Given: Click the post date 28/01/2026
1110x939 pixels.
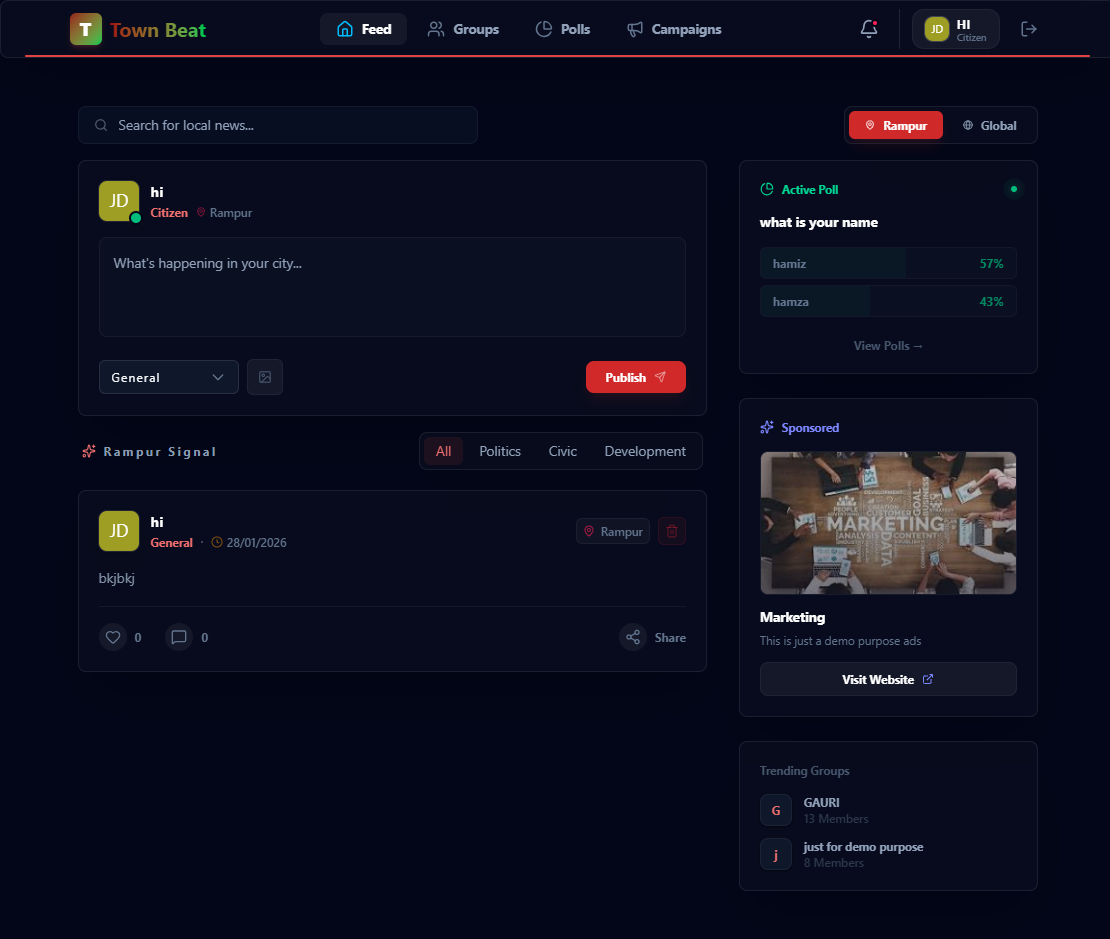Looking at the screenshot, I should [x=256, y=542].
